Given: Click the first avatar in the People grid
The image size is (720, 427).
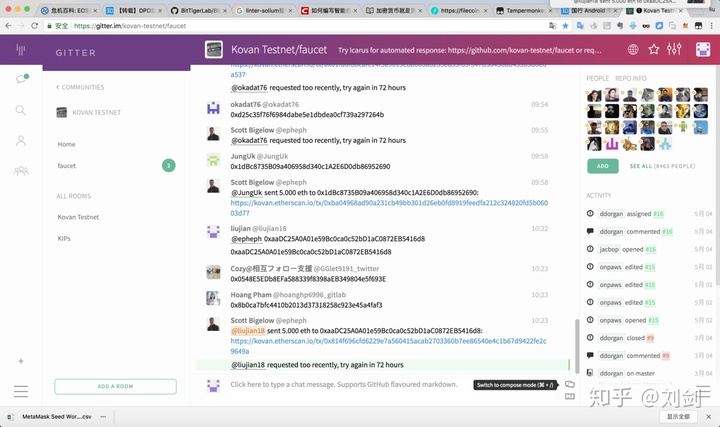Looking at the screenshot, I should (594, 95).
